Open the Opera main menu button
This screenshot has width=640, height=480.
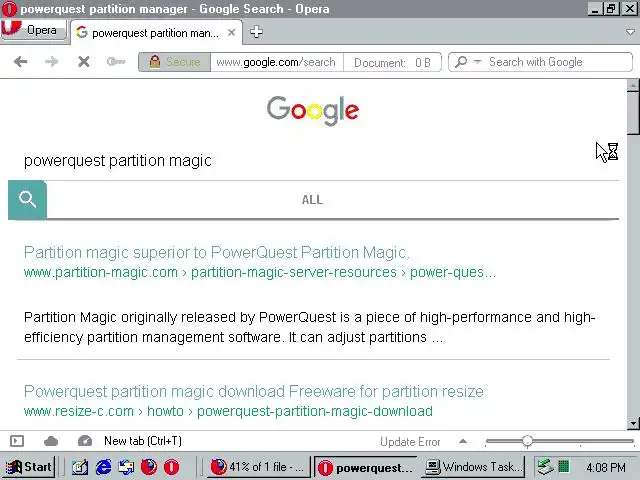click(x=33, y=30)
